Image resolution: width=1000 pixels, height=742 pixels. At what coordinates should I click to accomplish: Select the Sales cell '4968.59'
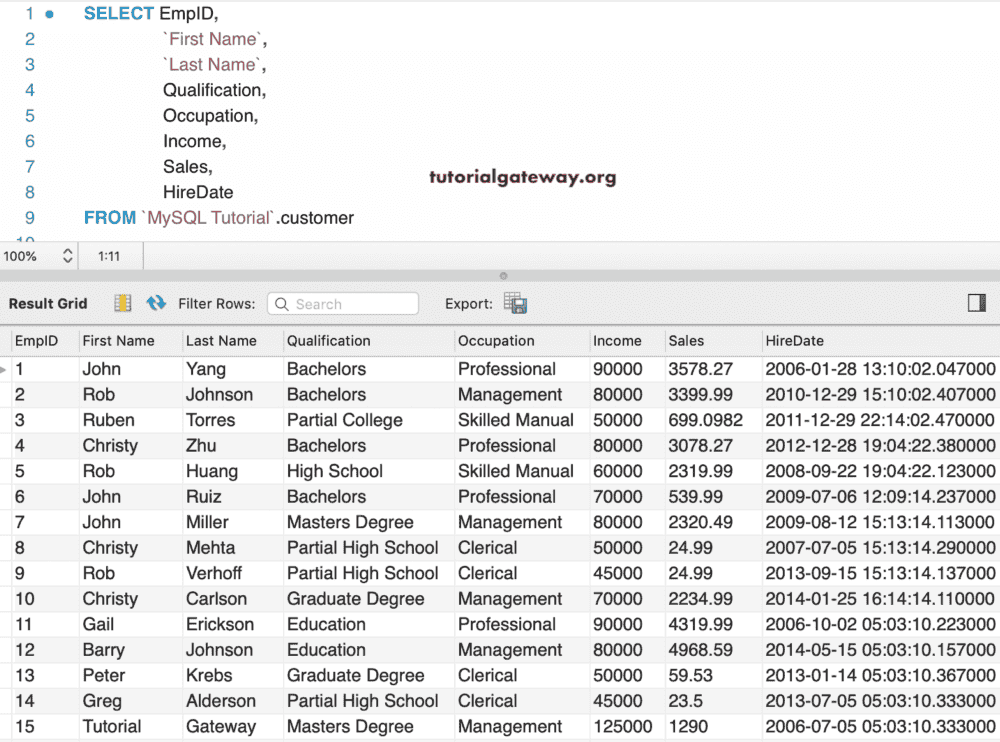coord(700,649)
